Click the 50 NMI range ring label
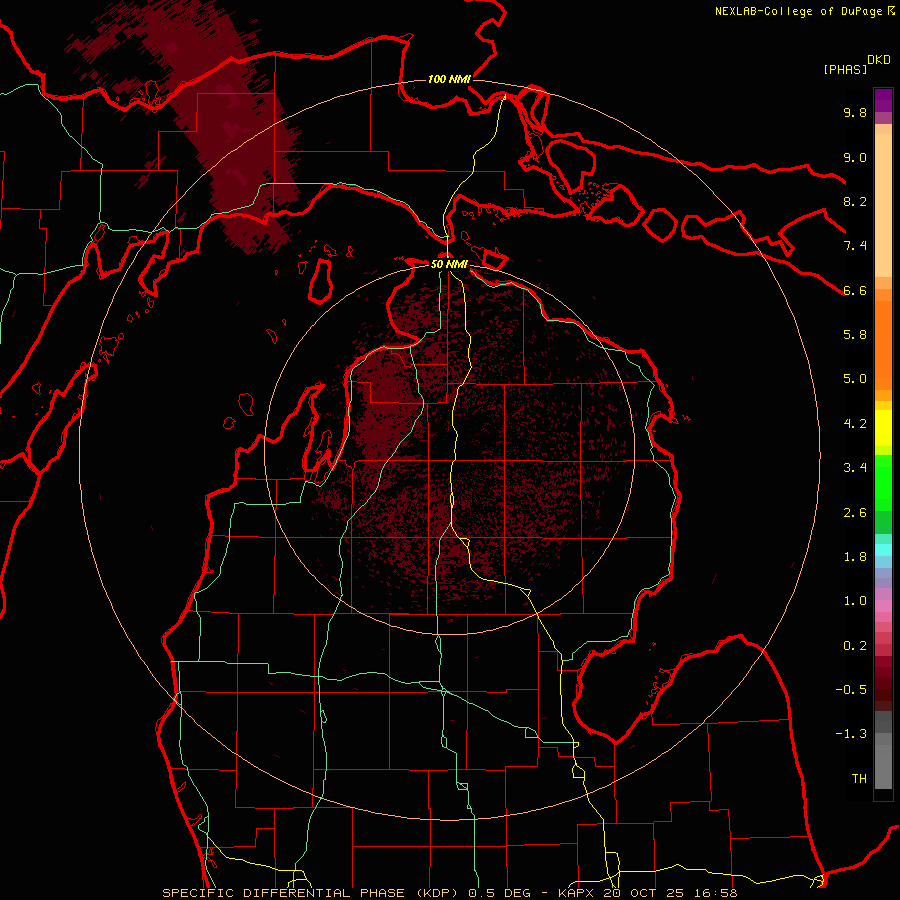This screenshot has height=900, width=900. (x=449, y=264)
